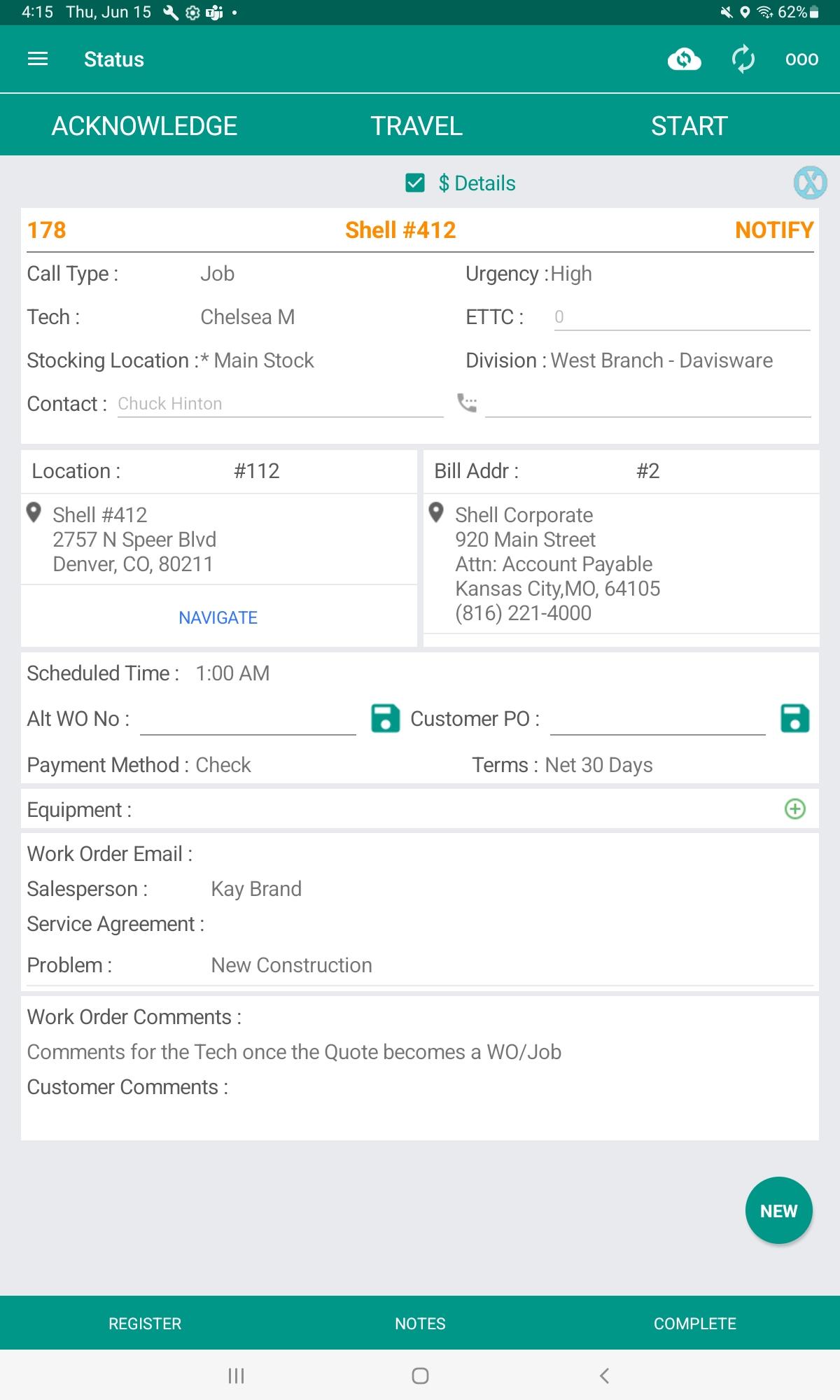Tap the round X icon beside Details
The width and height of the screenshot is (840, 1400).
coord(810,183)
